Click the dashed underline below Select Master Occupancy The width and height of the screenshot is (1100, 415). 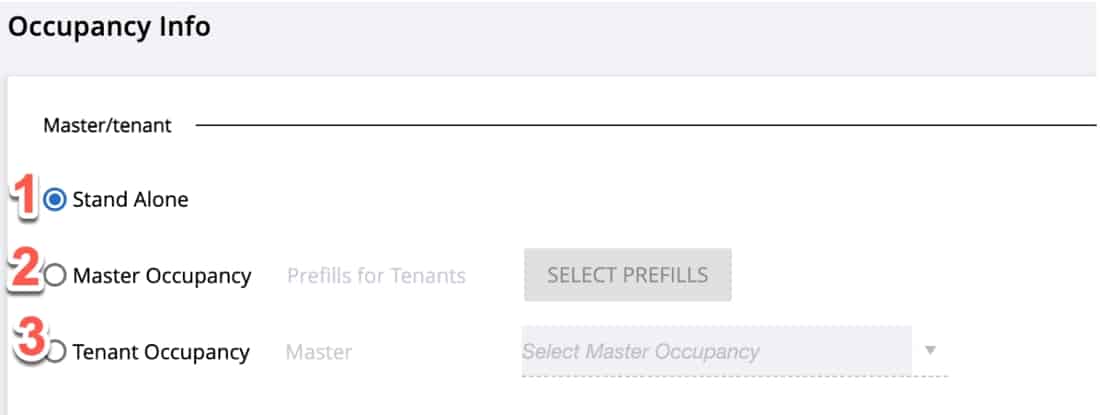(734, 376)
